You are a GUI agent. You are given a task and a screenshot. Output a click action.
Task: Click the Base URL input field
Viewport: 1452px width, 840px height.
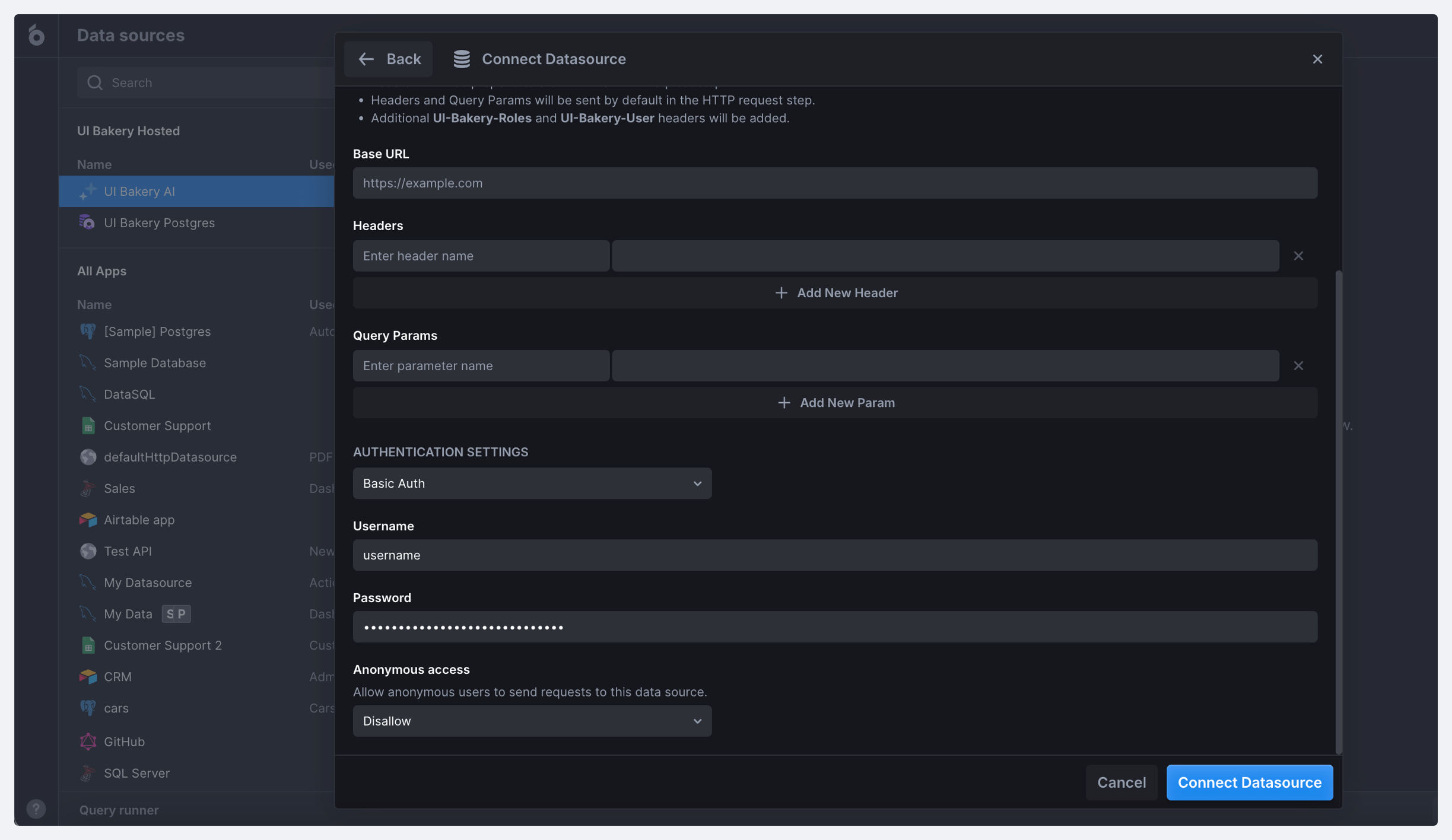coord(835,183)
